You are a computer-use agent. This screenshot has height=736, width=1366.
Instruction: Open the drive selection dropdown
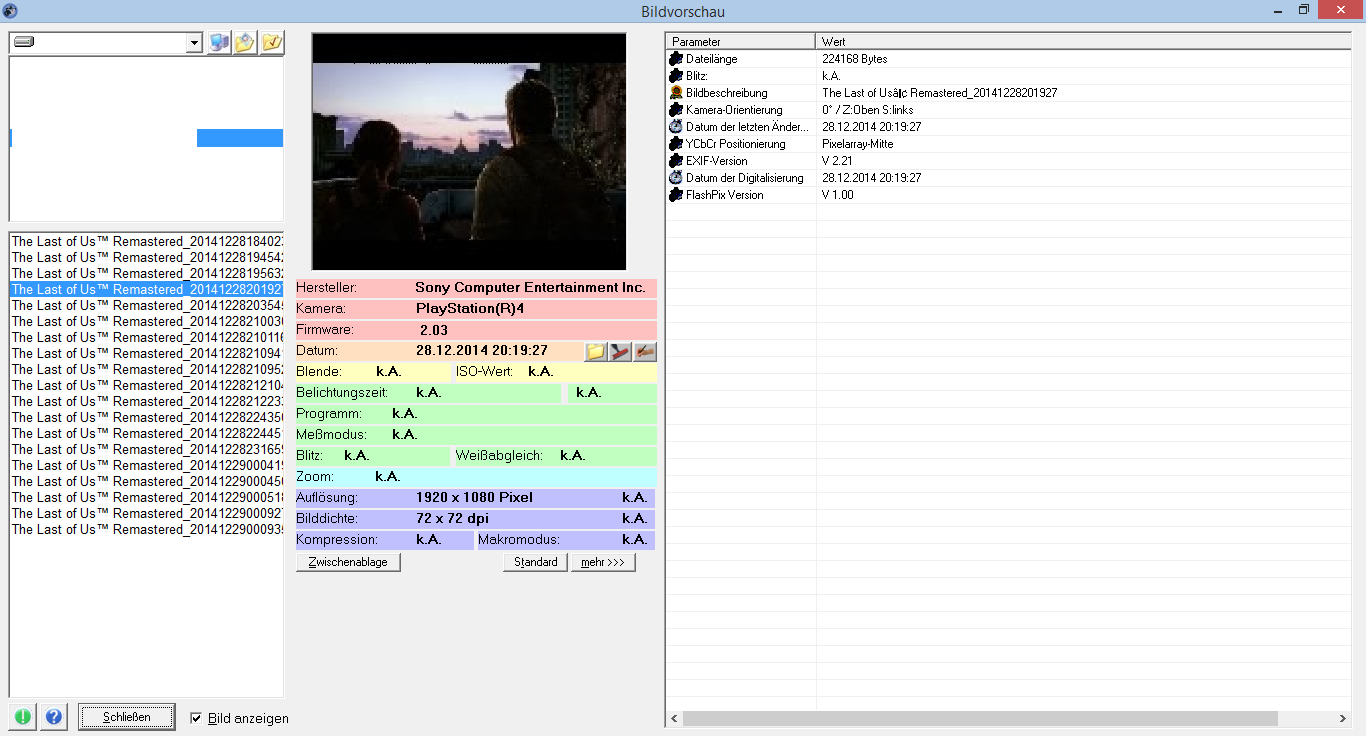pyautogui.click(x=194, y=43)
